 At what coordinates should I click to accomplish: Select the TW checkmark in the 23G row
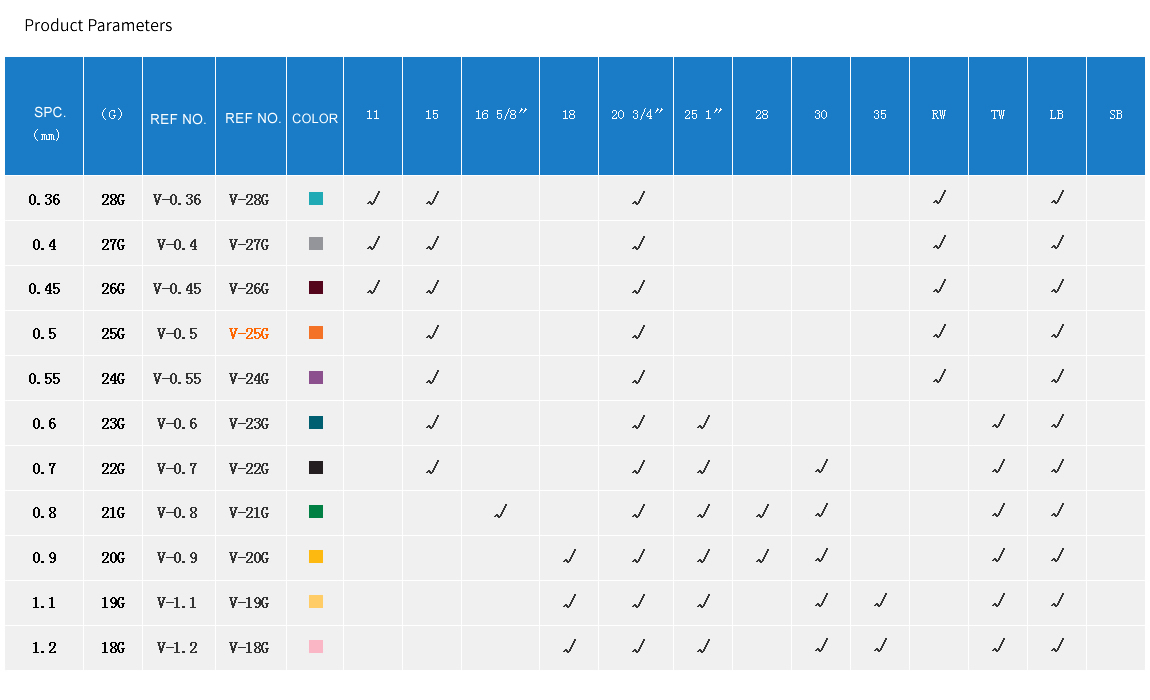[x=998, y=423]
